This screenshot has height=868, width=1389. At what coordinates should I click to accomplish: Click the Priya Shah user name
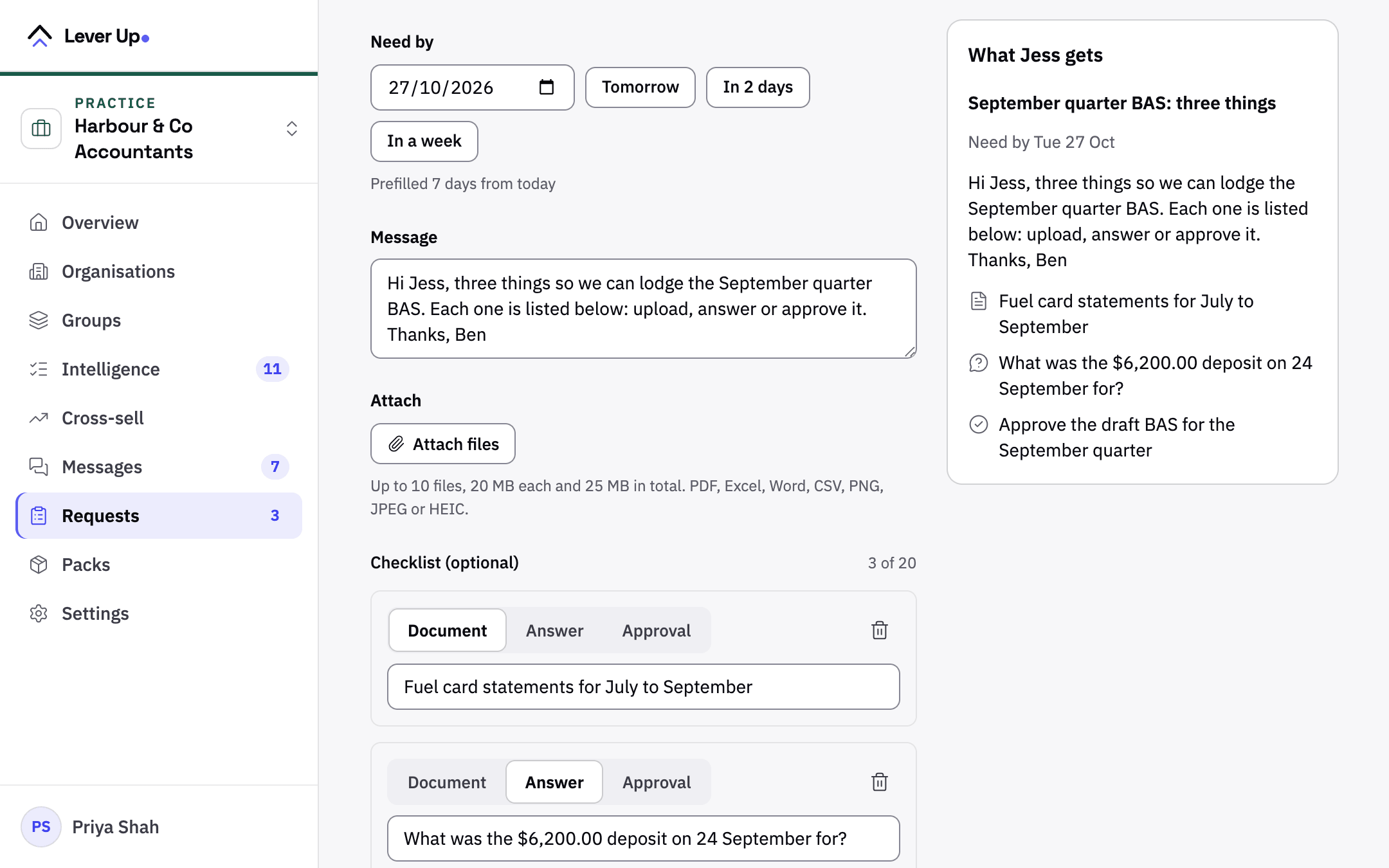pyautogui.click(x=116, y=827)
